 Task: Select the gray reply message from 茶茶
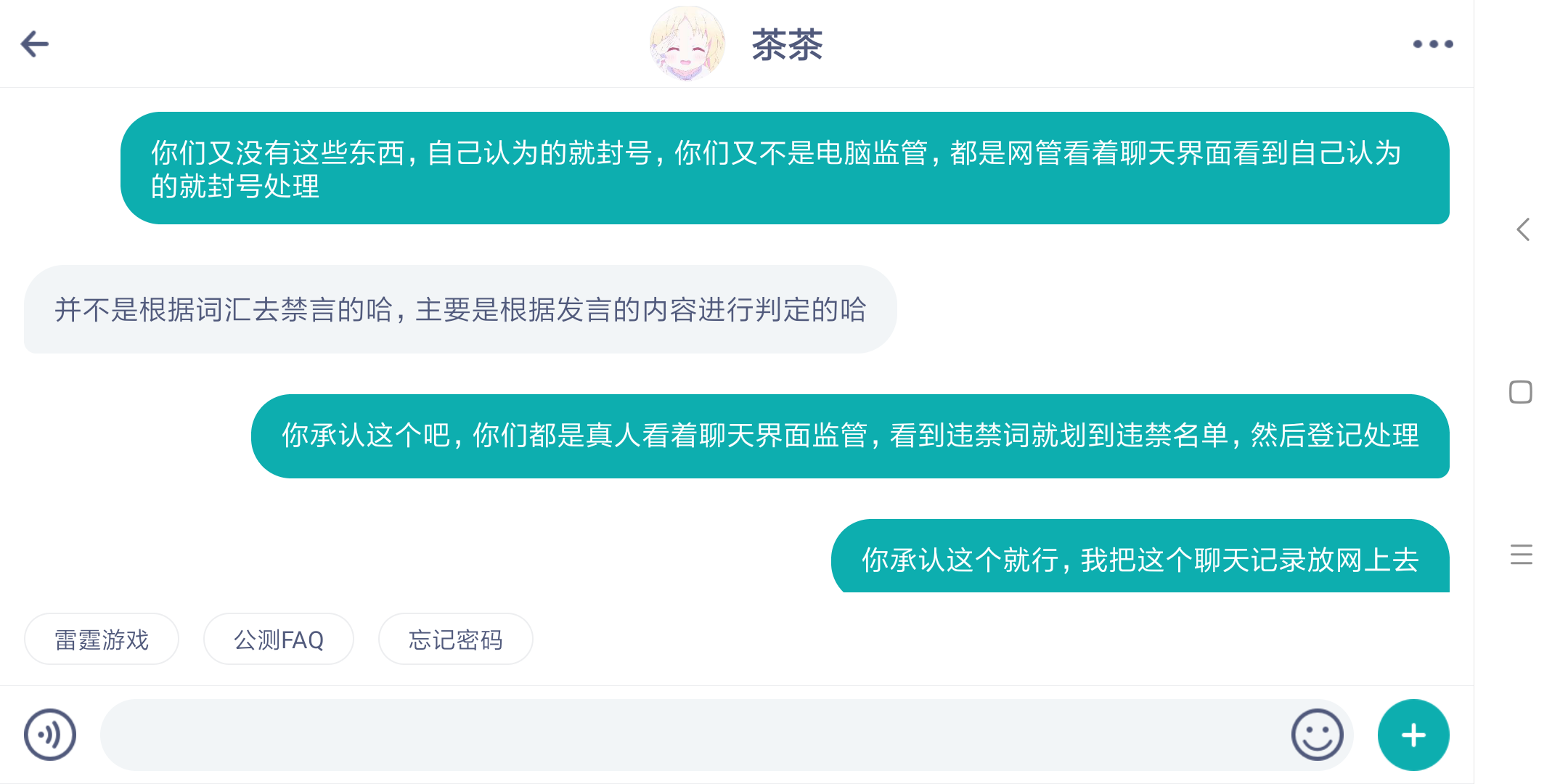pos(460,310)
